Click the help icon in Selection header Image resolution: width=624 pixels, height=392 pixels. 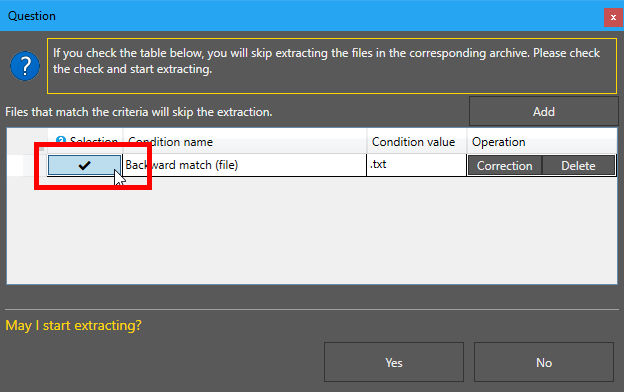pos(61,141)
